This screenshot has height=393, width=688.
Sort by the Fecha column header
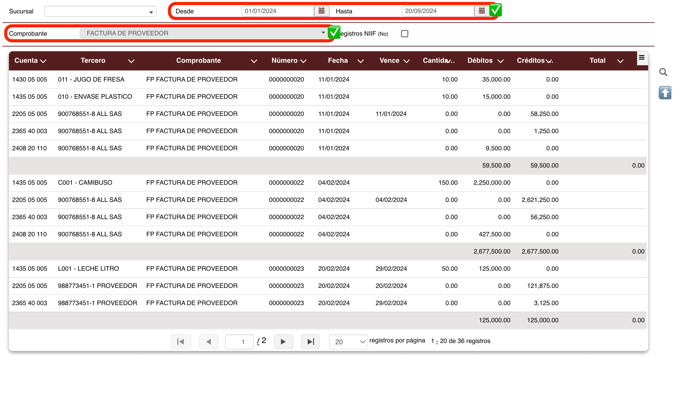coord(338,61)
